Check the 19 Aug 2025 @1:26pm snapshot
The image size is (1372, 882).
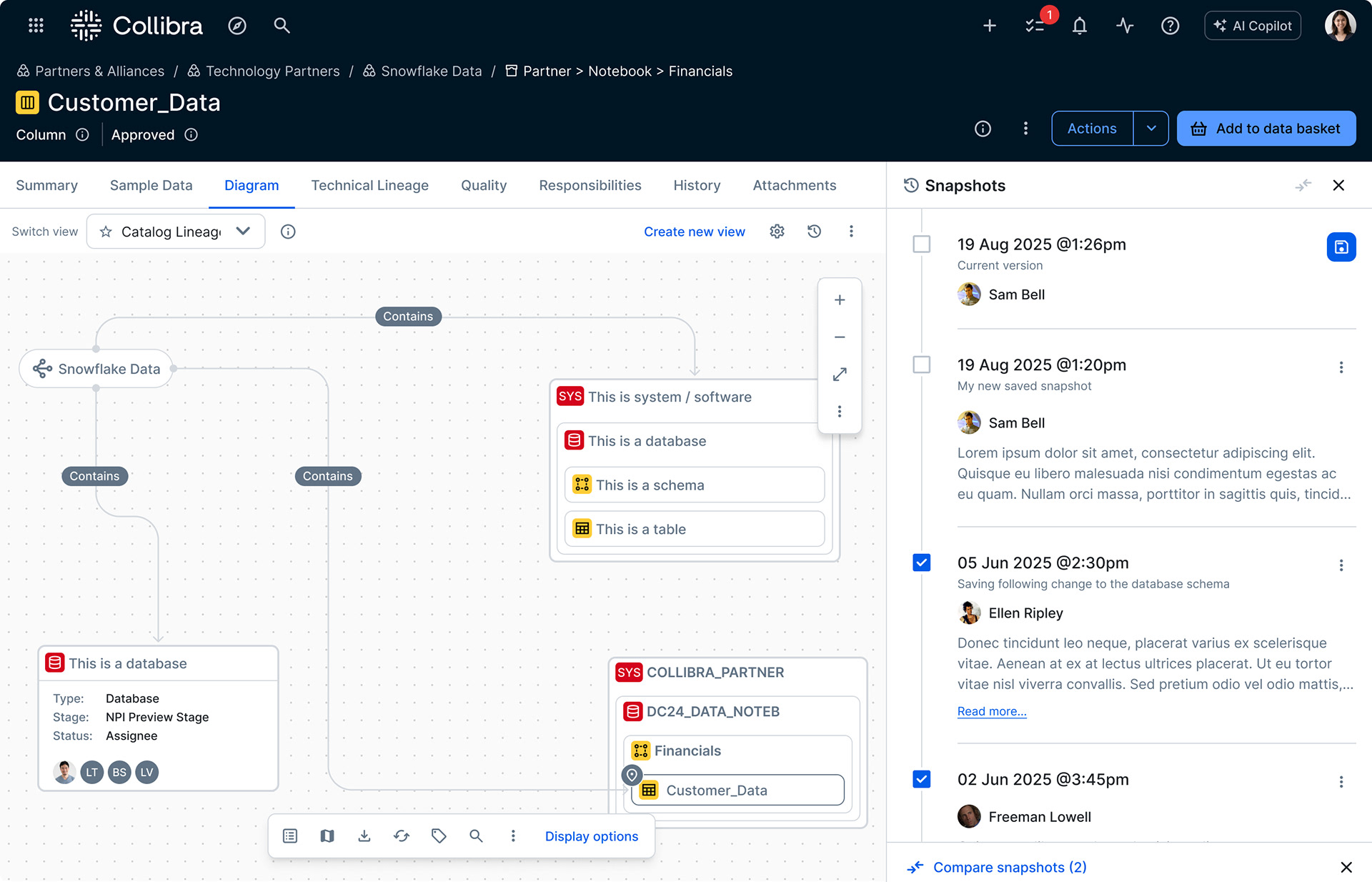pos(922,244)
